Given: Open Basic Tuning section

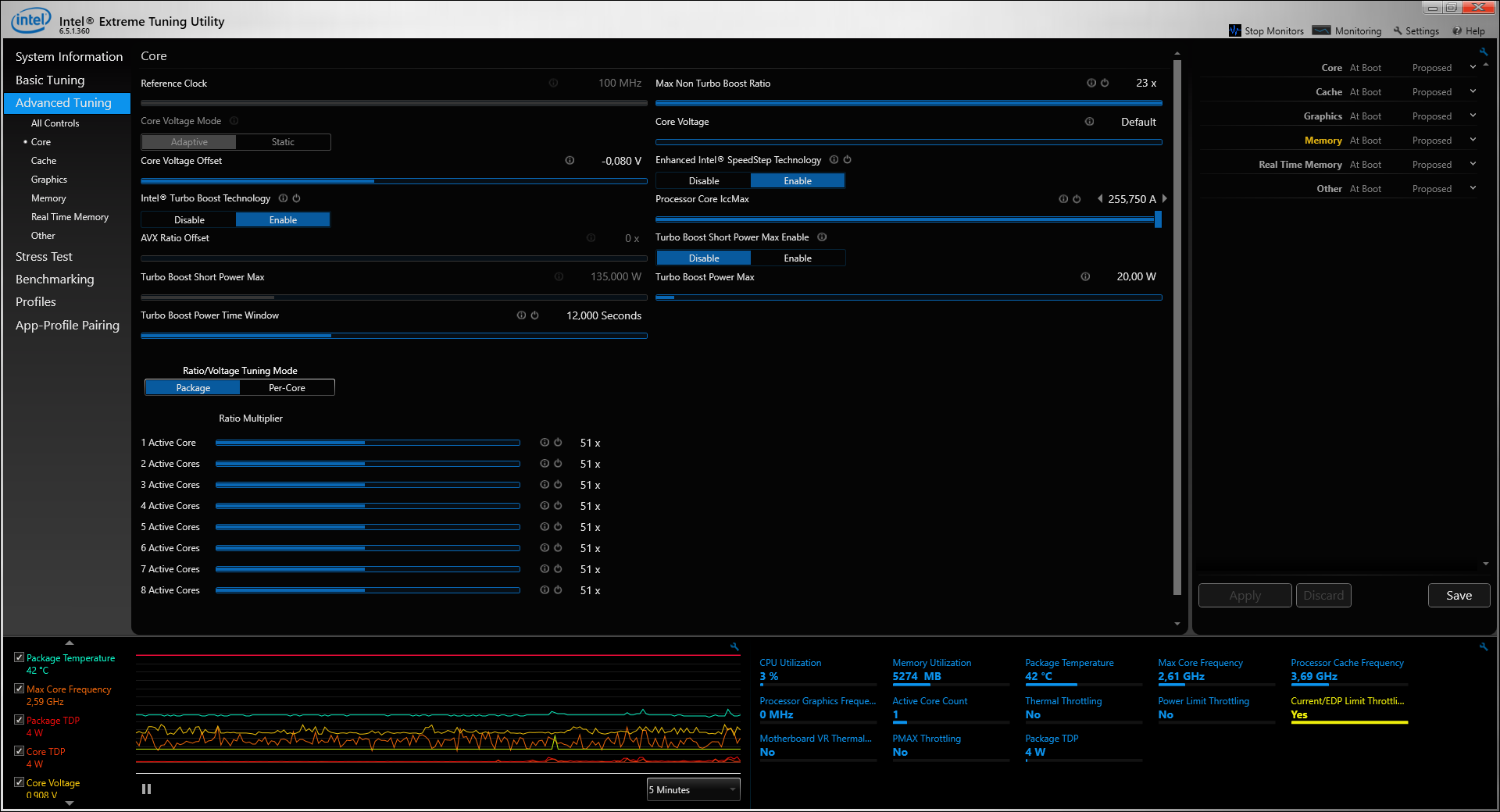Looking at the screenshot, I should pyautogui.click(x=50, y=80).
